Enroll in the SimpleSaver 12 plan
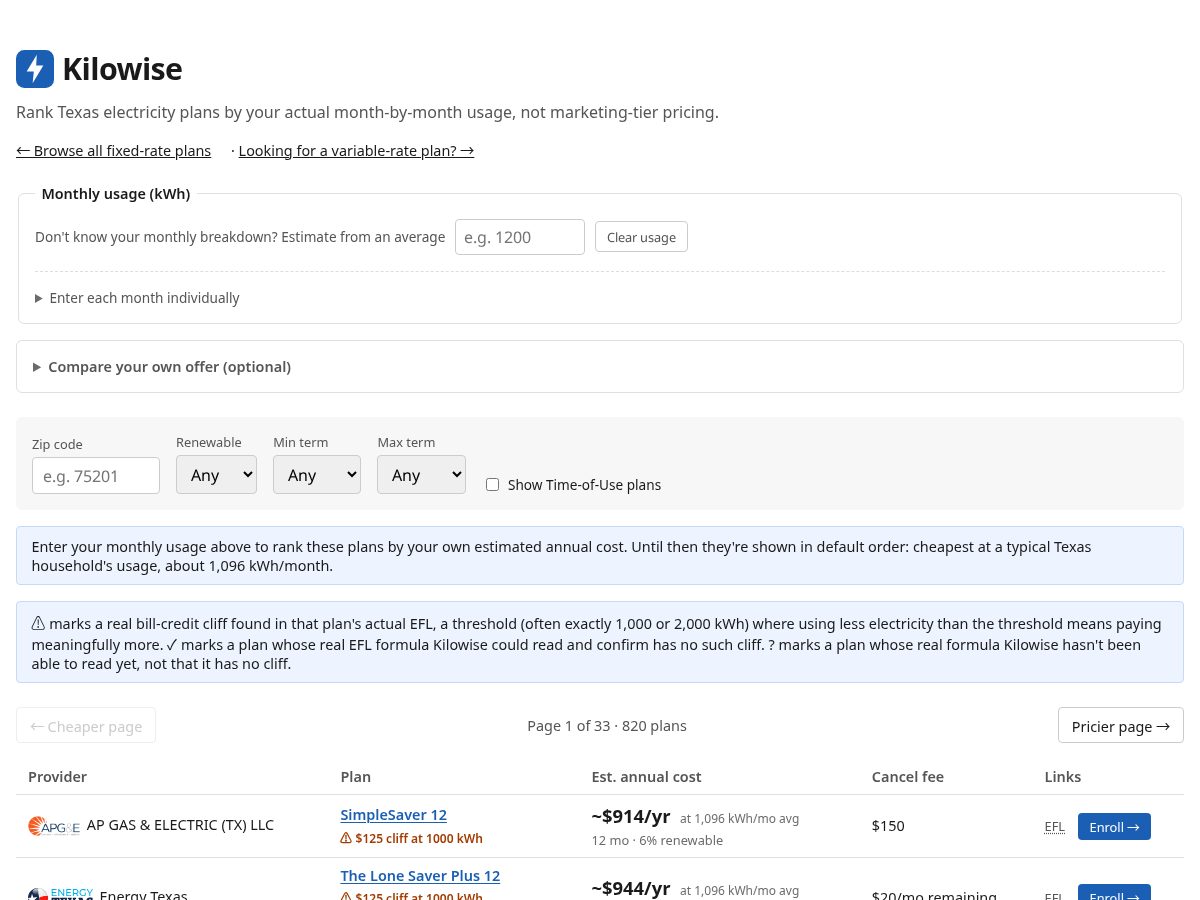The width and height of the screenshot is (1200, 900). pos(1114,827)
